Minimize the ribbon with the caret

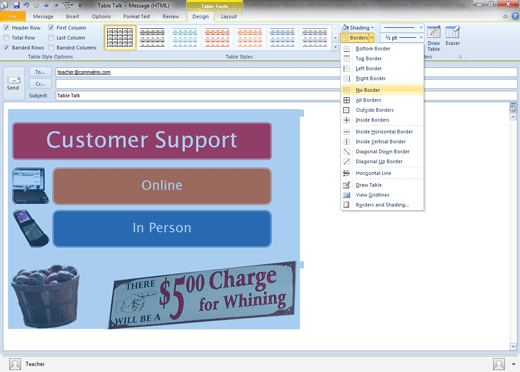tap(506, 16)
